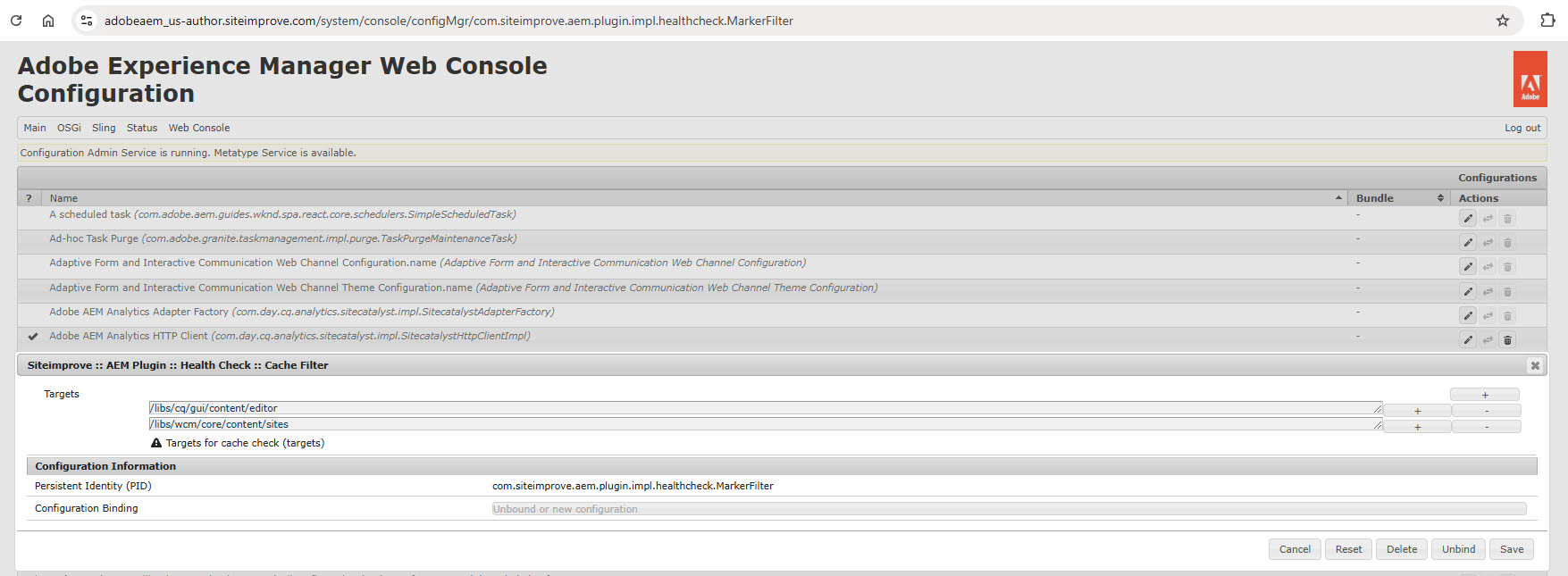Viewport: 1568px width, 576px height.
Task: Click the Delete button in dialog
Action: 1402,549
